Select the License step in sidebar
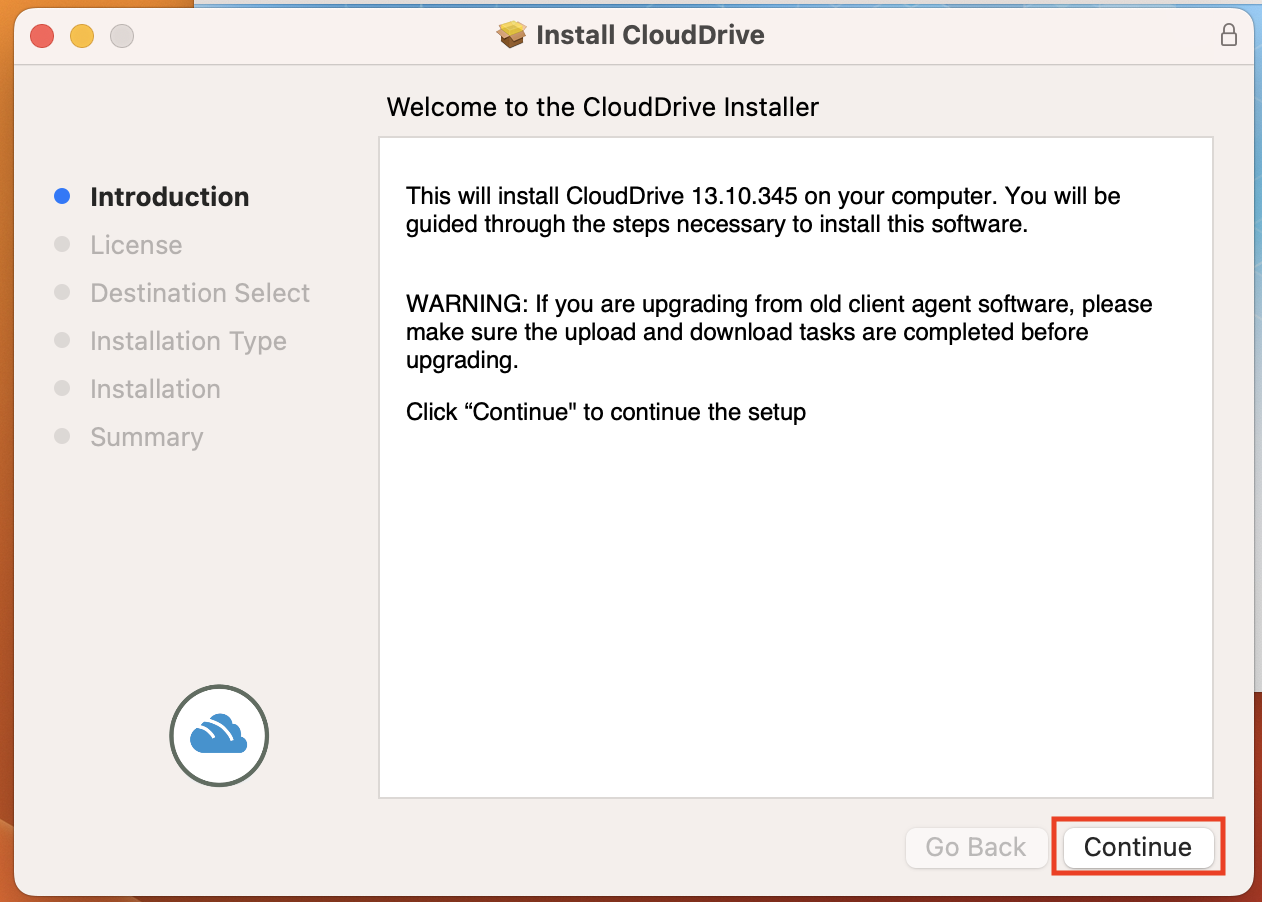Viewport: 1262px width, 902px height. (x=136, y=245)
